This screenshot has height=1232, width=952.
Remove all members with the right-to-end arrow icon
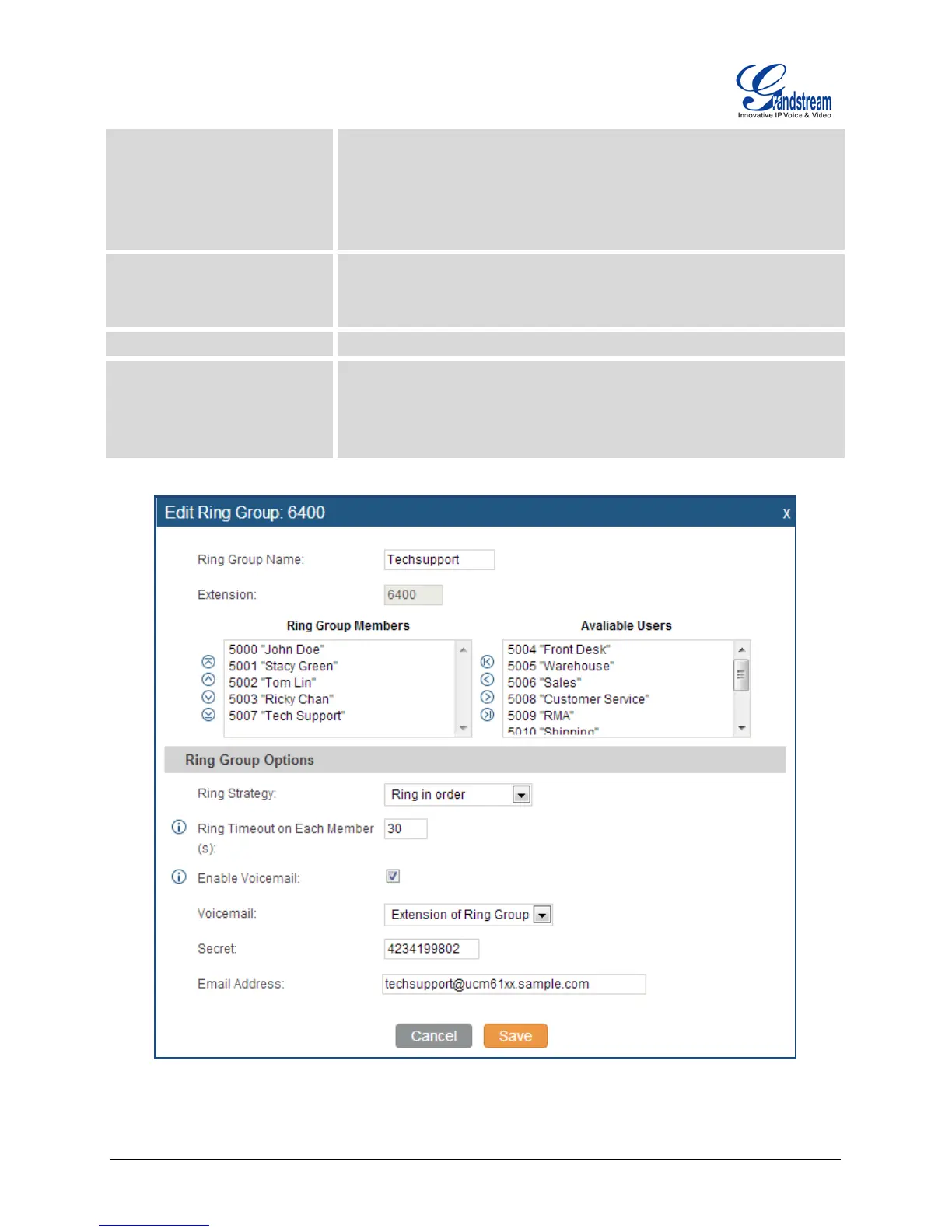pyautogui.click(x=488, y=714)
